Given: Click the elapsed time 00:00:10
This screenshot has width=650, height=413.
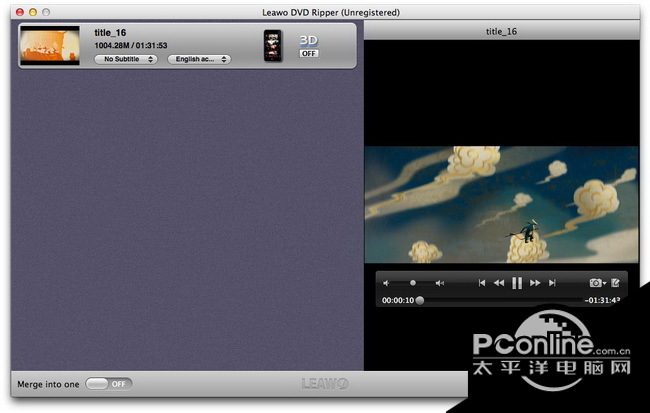Looking at the screenshot, I should 398,300.
